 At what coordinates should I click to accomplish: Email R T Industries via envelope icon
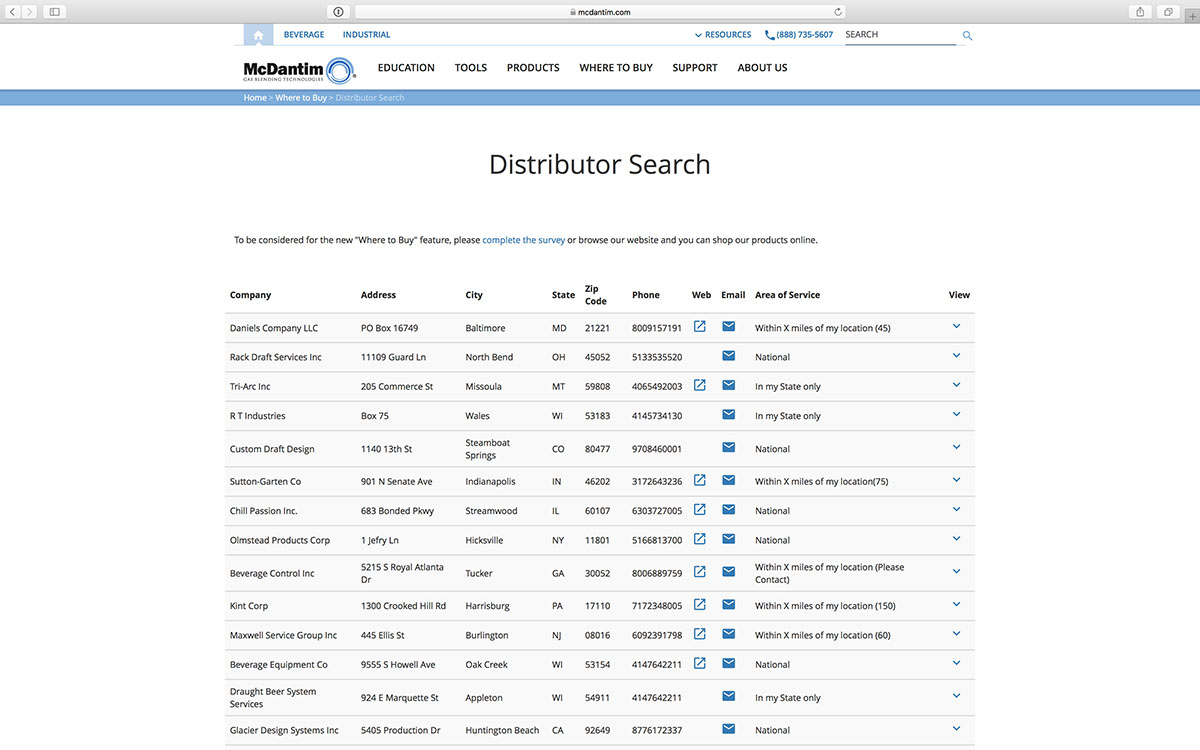pyautogui.click(x=729, y=414)
